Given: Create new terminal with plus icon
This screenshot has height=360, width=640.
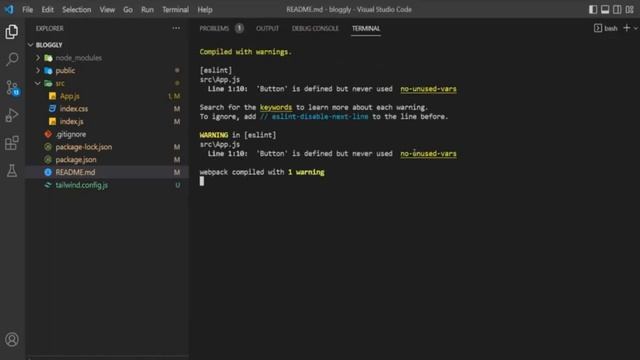Looking at the screenshot, I should pyautogui.click(x=627, y=28).
